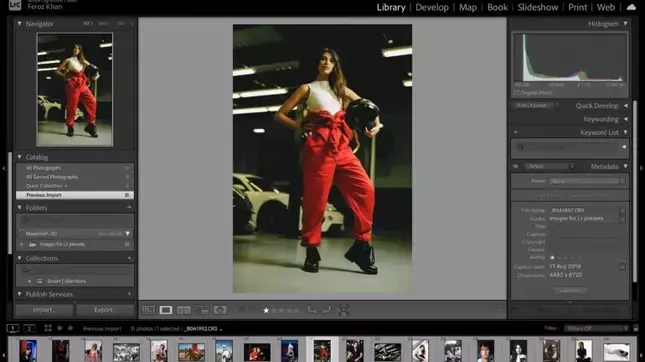The width and height of the screenshot is (645, 362).
Task: Click the Smart Collections set icon
Action: click(39, 281)
